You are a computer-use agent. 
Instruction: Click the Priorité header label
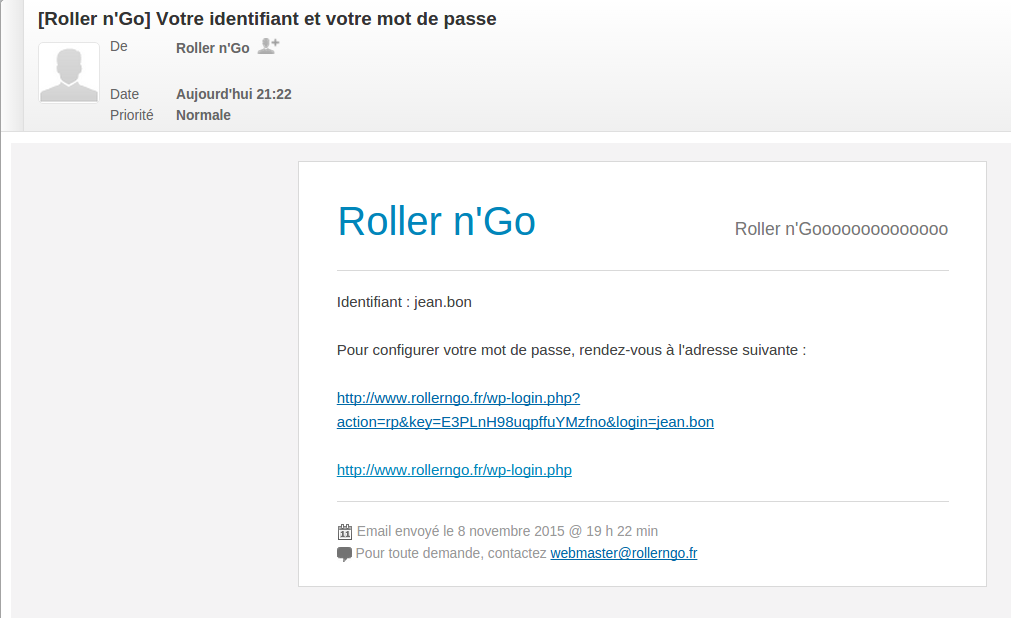132,115
